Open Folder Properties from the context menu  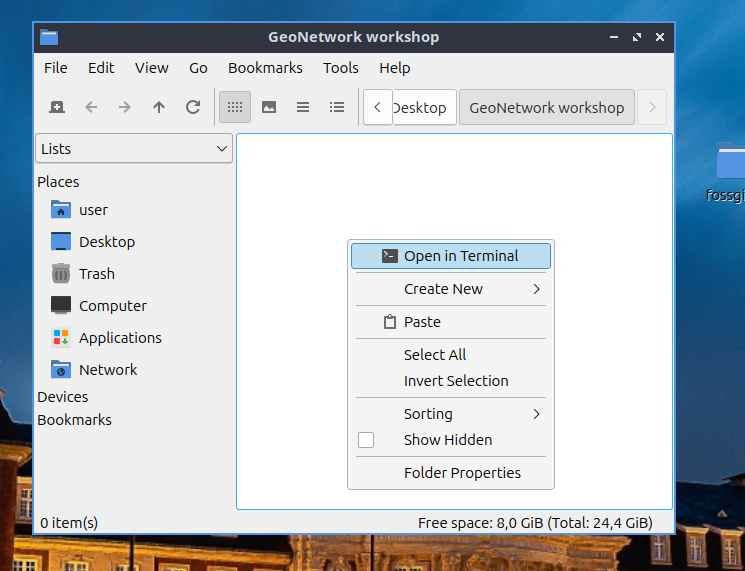click(x=451, y=473)
